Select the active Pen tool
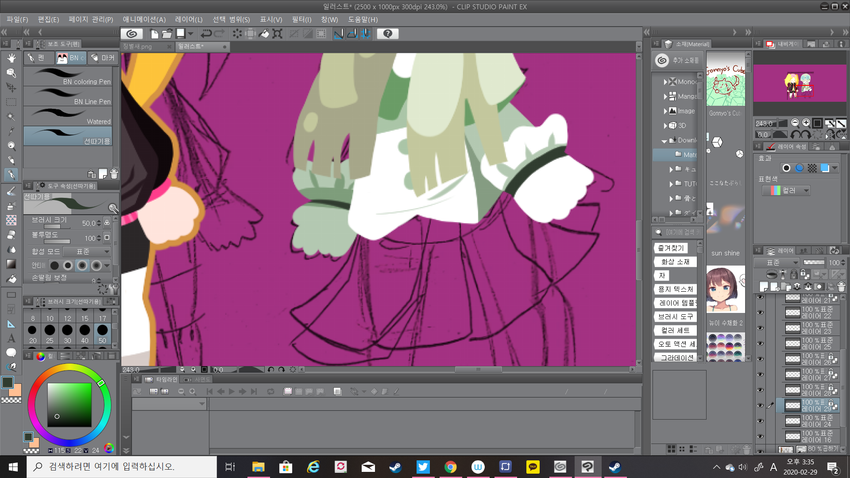 pyautogui.click(x=11, y=175)
